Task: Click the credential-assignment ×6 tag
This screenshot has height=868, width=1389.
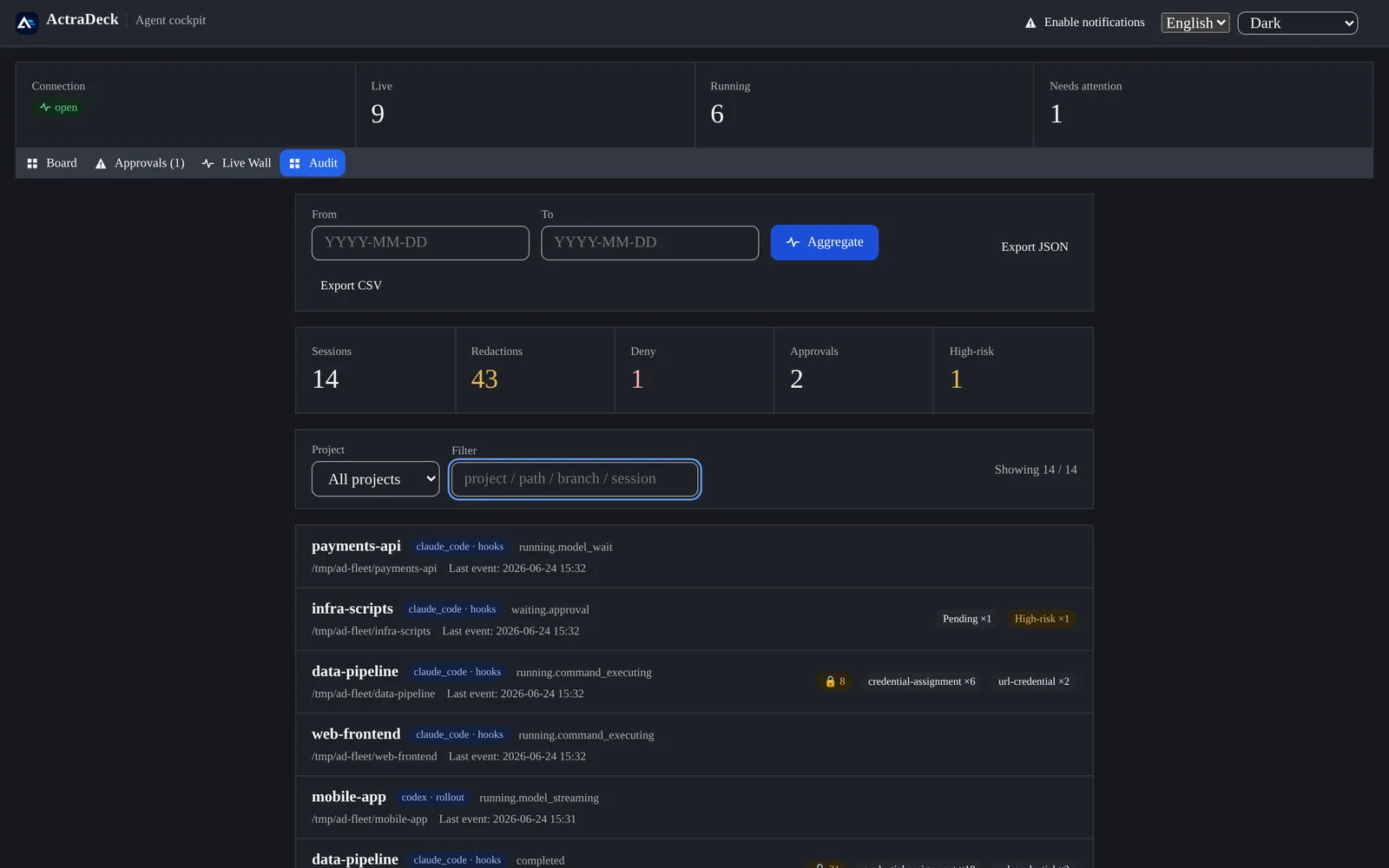Action: pyautogui.click(x=921, y=681)
